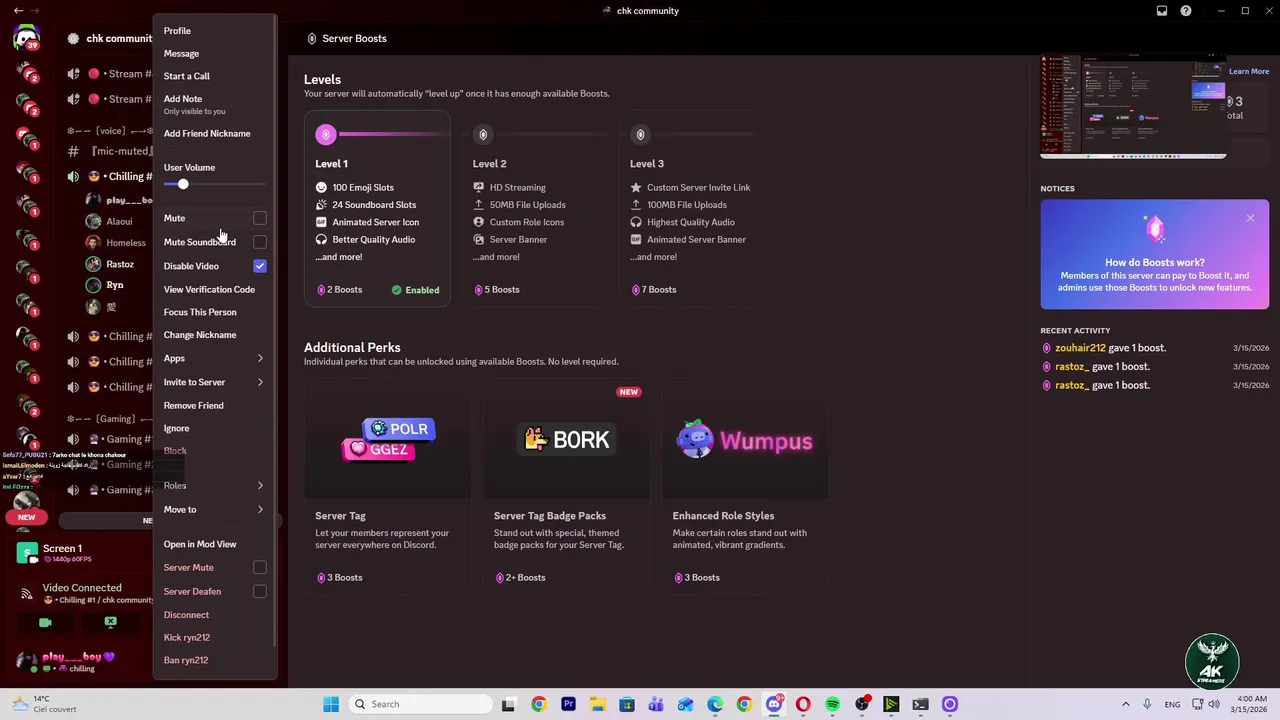Click the Level 2 boost gem marker
Screen dimensions: 1280x720
pos(483,134)
